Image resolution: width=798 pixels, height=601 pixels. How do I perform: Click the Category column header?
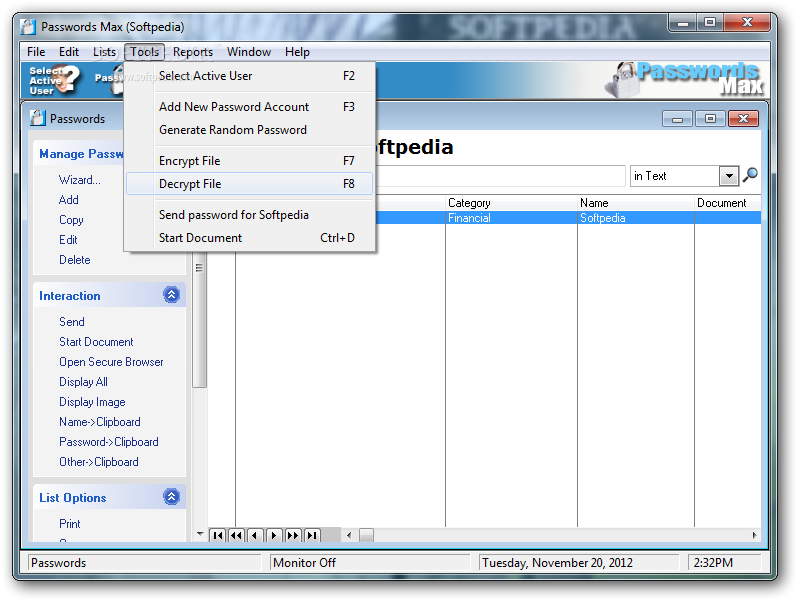tap(511, 203)
